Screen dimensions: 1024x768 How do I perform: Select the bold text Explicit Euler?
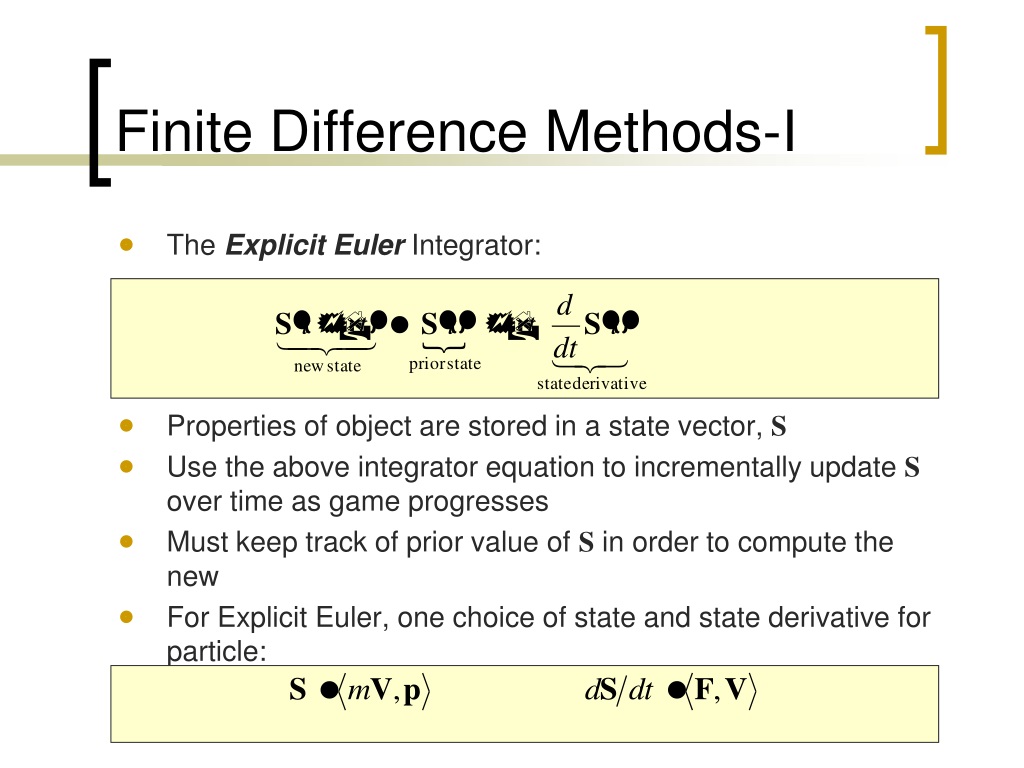(315, 245)
